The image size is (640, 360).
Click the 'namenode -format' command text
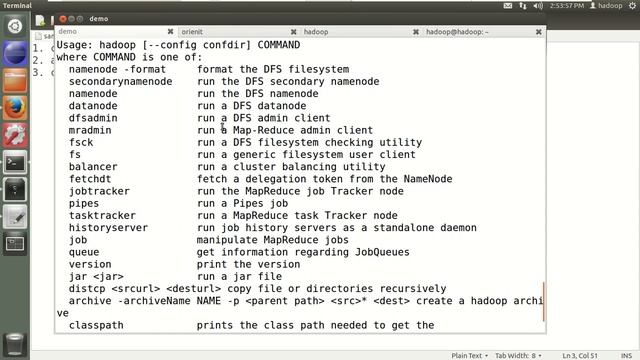(118, 69)
